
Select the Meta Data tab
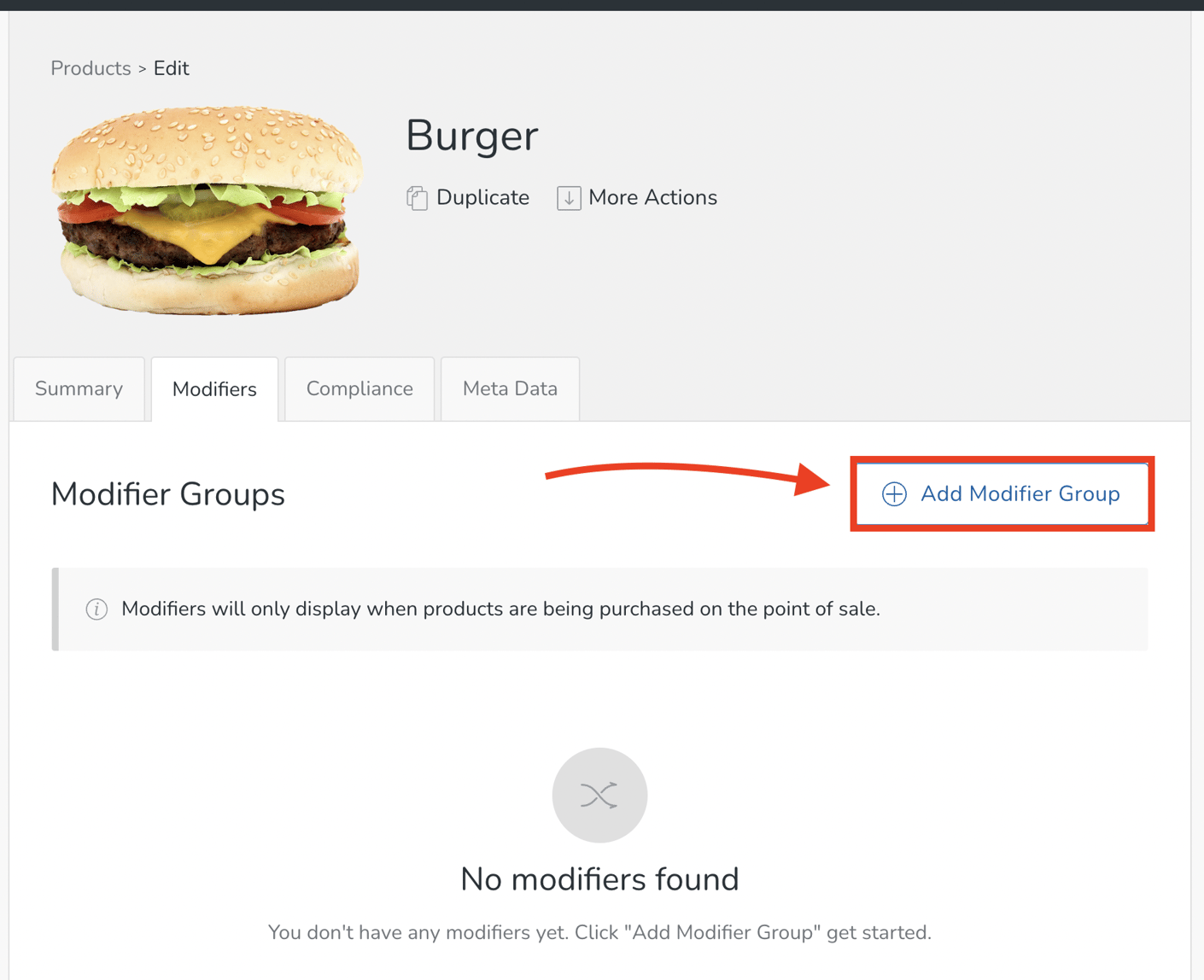click(509, 388)
